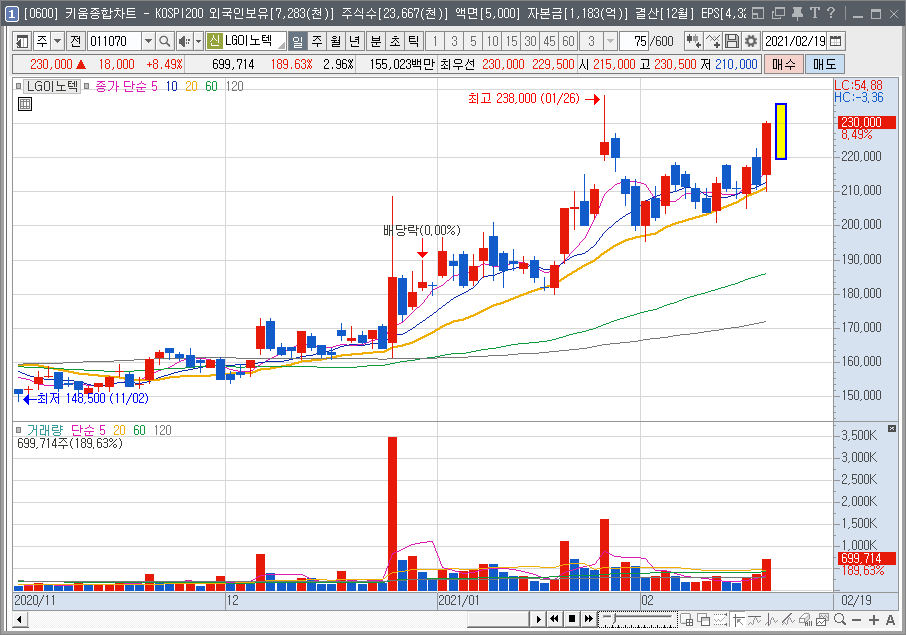Viewport: 906px width, 635px height.
Task: Select the 30 interval button
Action: tap(530, 41)
